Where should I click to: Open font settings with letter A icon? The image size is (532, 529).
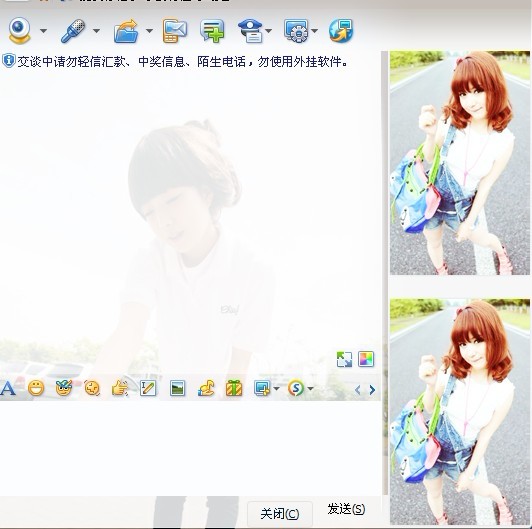click(7, 388)
